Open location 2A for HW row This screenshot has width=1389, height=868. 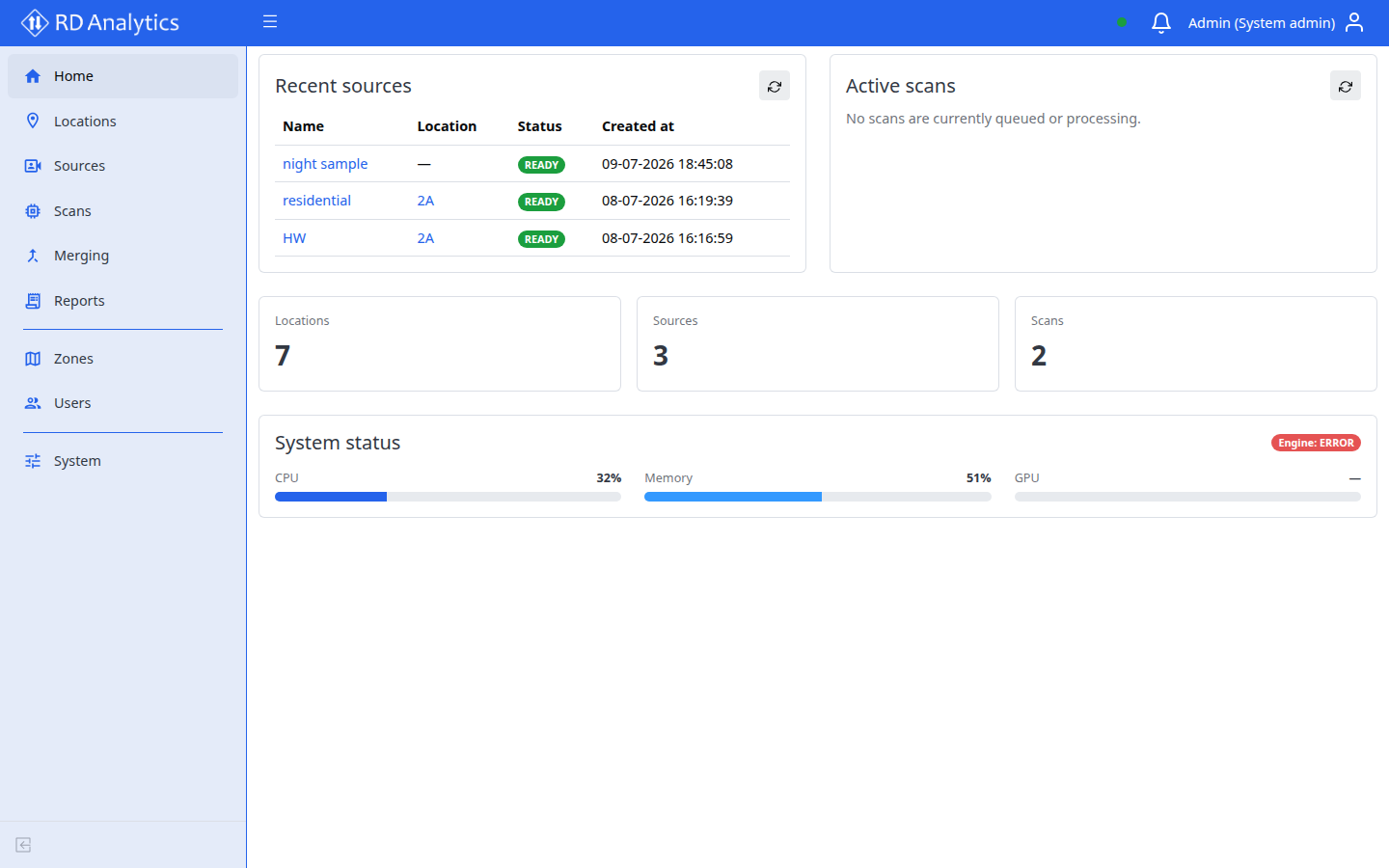pyautogui.click(x=425, y=238)
